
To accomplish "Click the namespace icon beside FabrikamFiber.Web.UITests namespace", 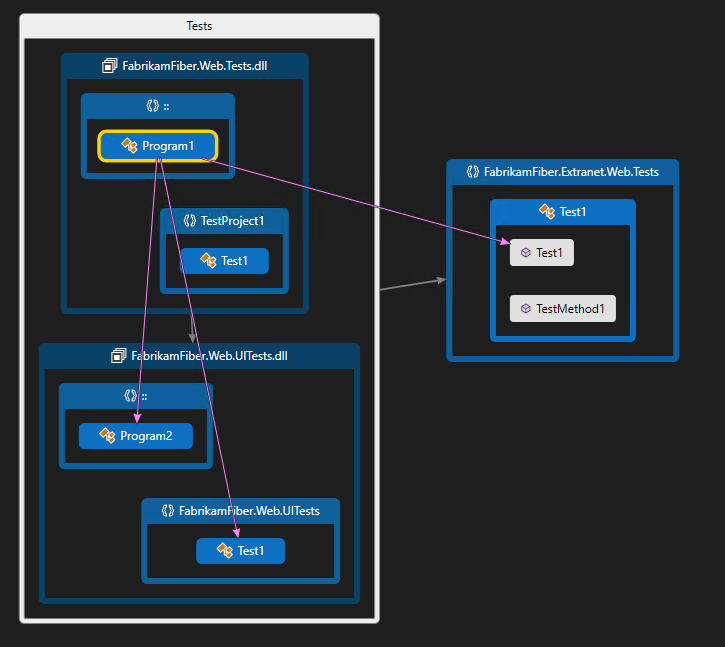I will tap(168, 511).
